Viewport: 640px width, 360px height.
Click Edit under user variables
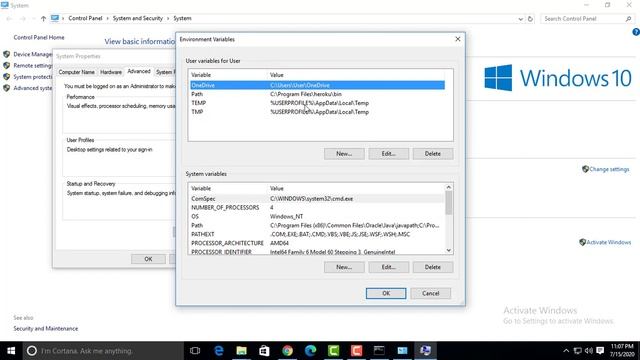point(389,154)
